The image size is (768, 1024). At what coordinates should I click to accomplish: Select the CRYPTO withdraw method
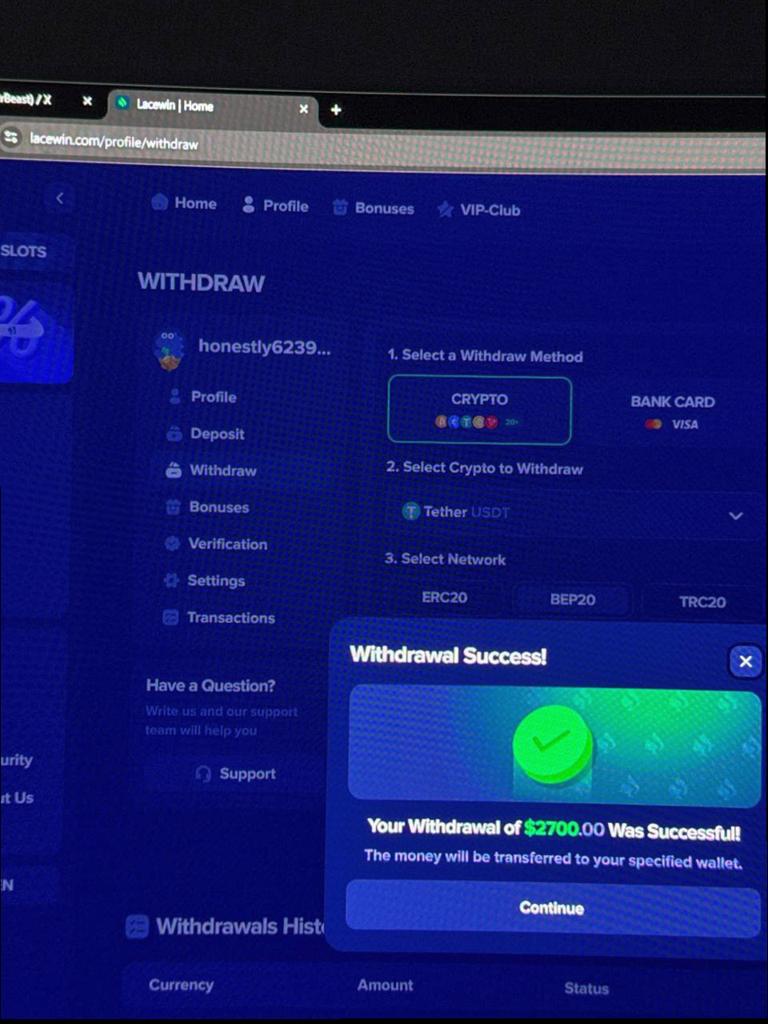(479, 411)
